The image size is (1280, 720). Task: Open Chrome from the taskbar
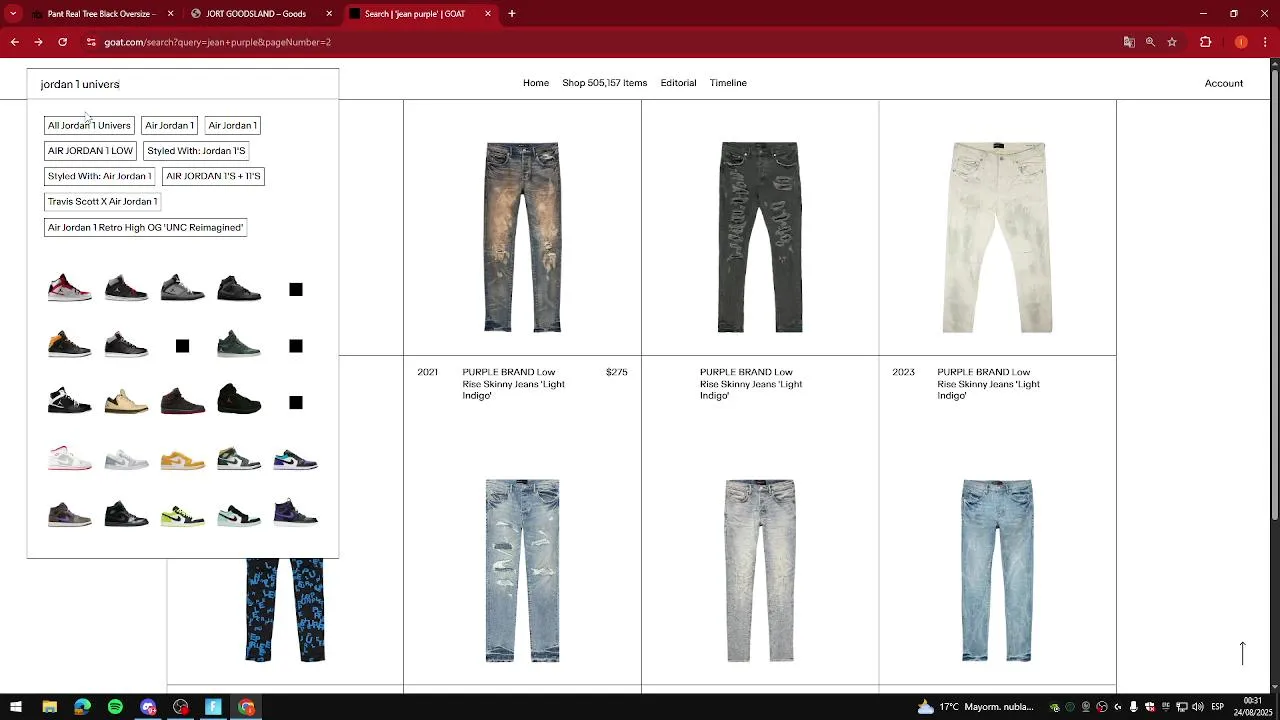point(246,707)
